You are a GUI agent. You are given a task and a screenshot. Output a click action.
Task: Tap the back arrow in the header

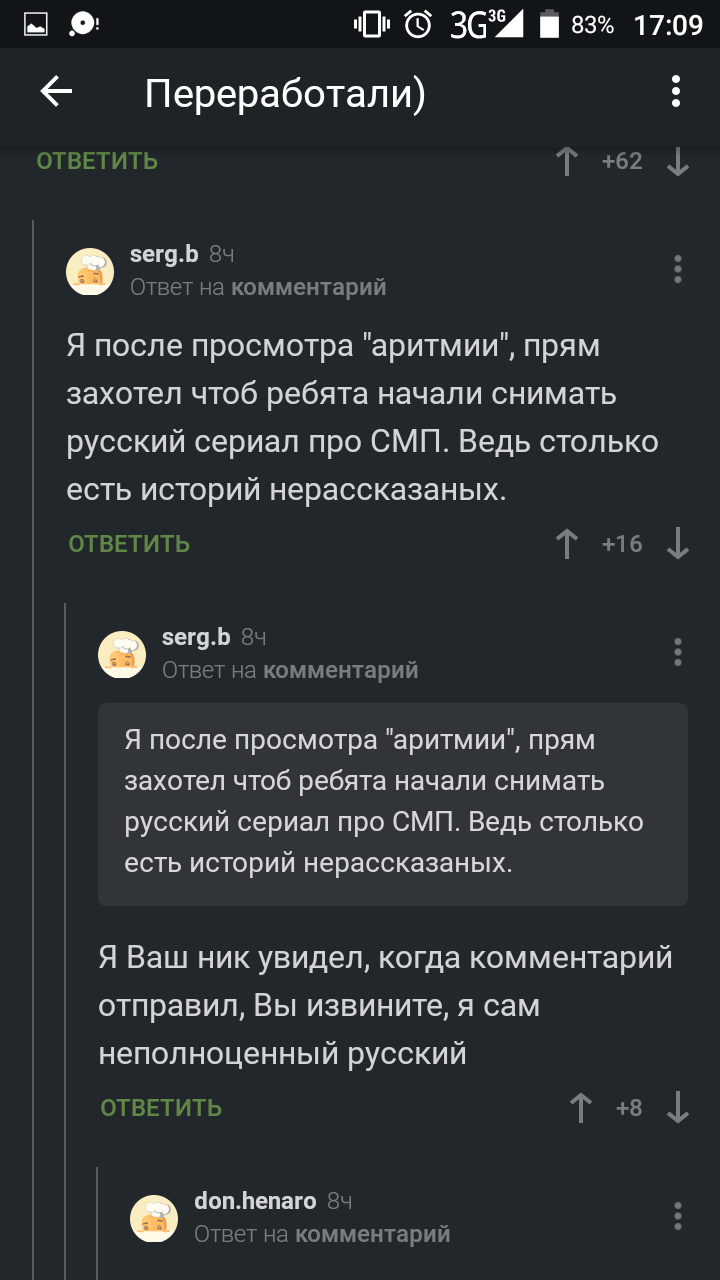(56, 93)
